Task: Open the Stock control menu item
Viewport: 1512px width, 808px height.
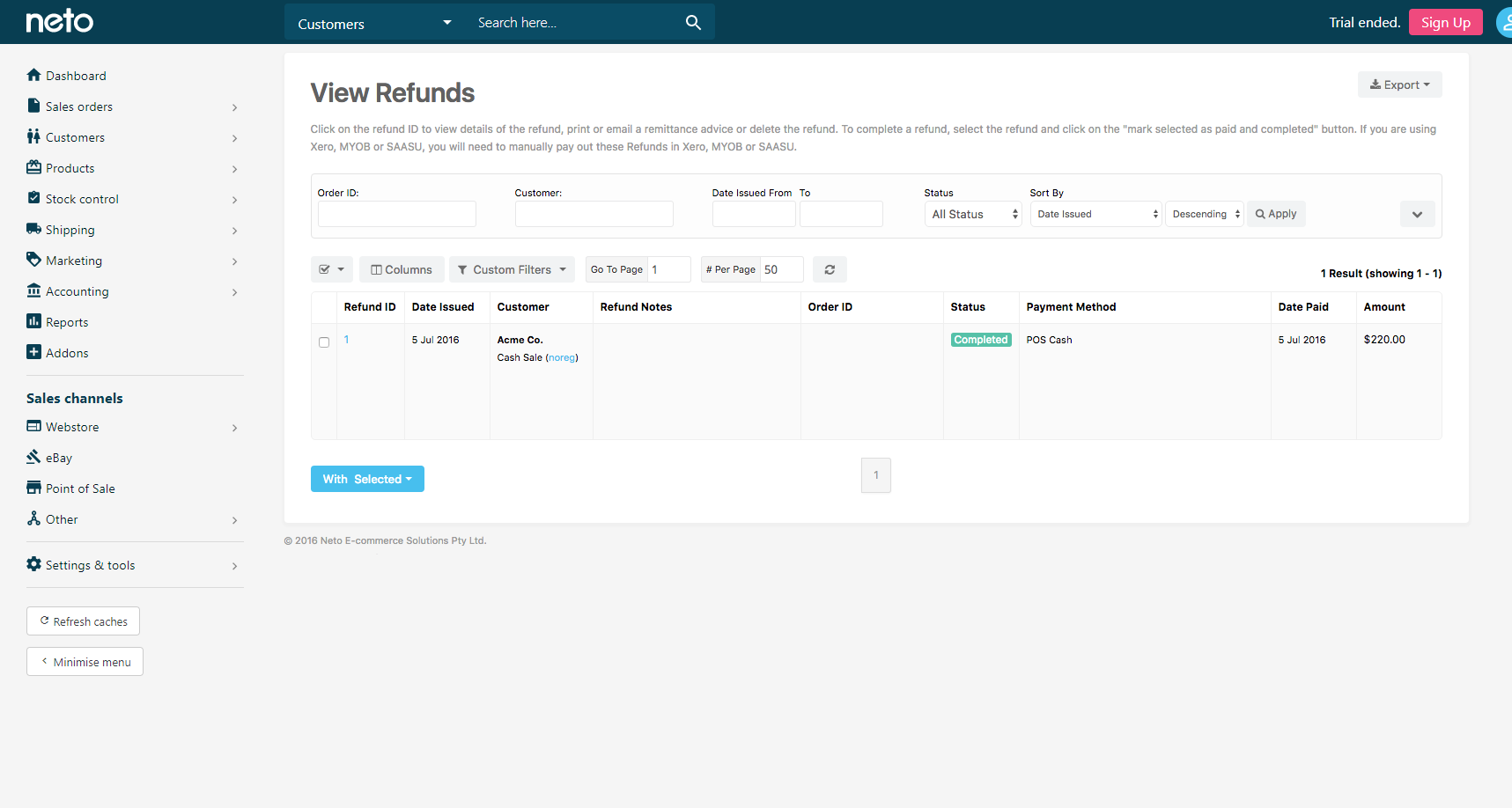Action: 82,199
